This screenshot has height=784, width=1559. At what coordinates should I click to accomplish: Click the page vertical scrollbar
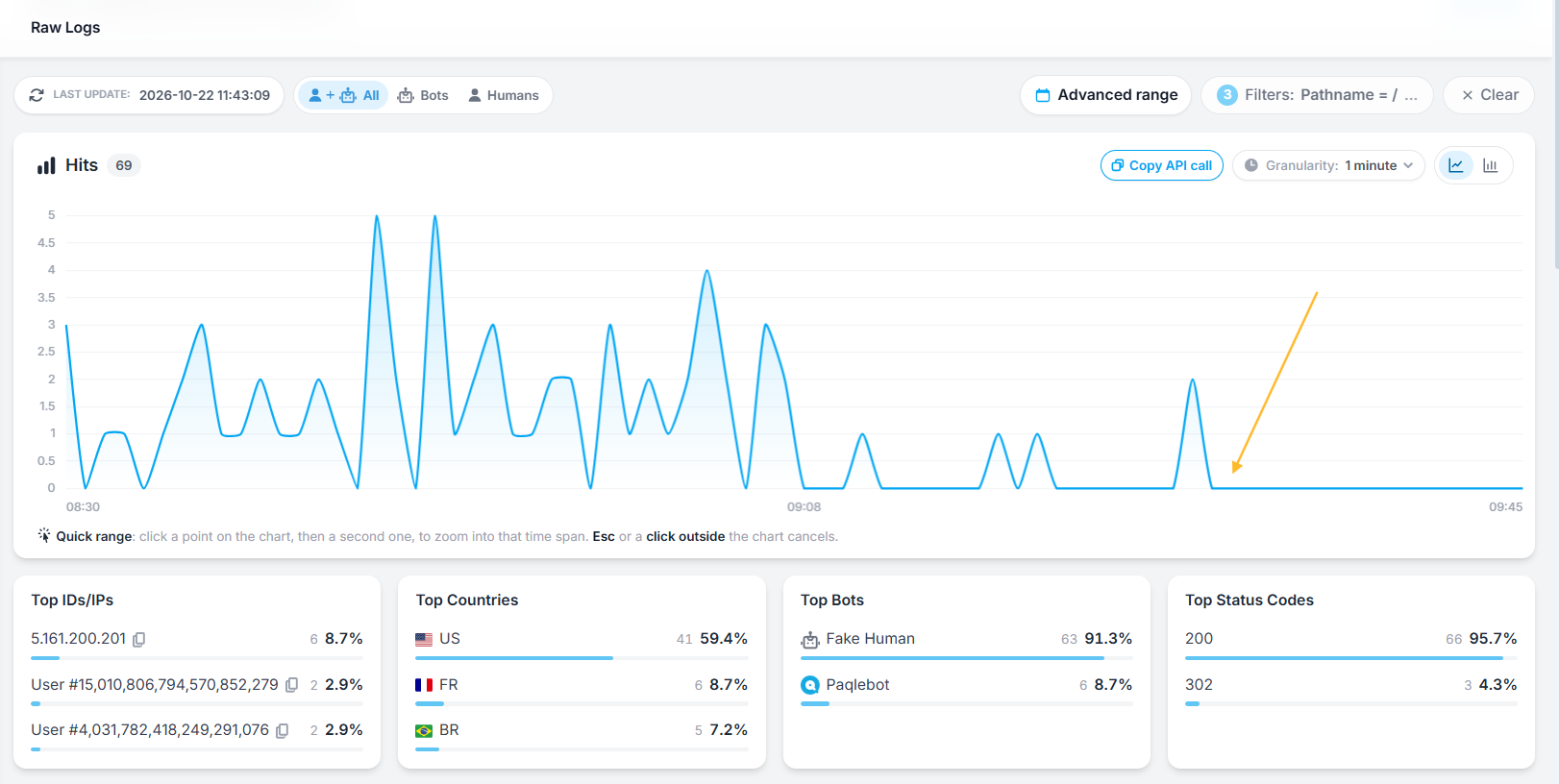1555,135
